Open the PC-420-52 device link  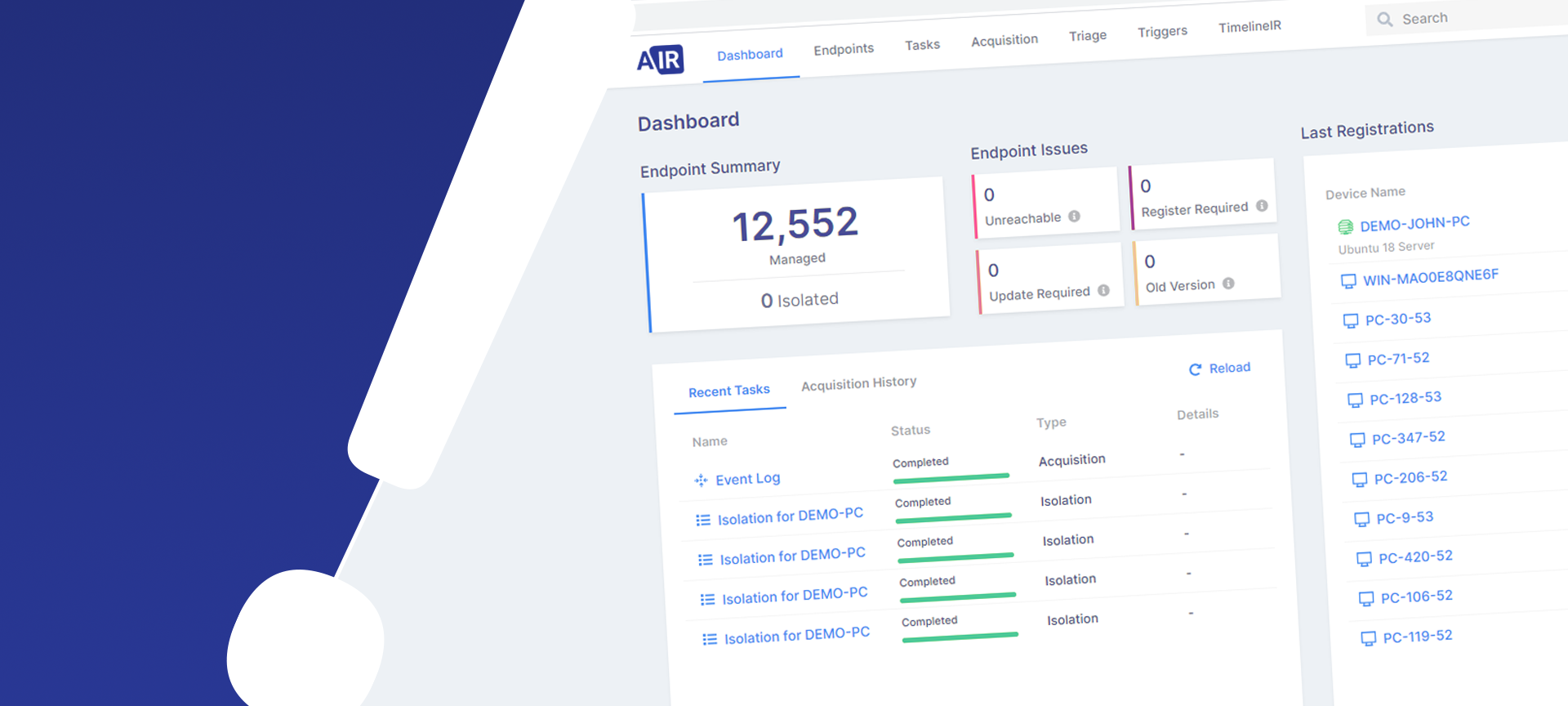(1416, 557)
